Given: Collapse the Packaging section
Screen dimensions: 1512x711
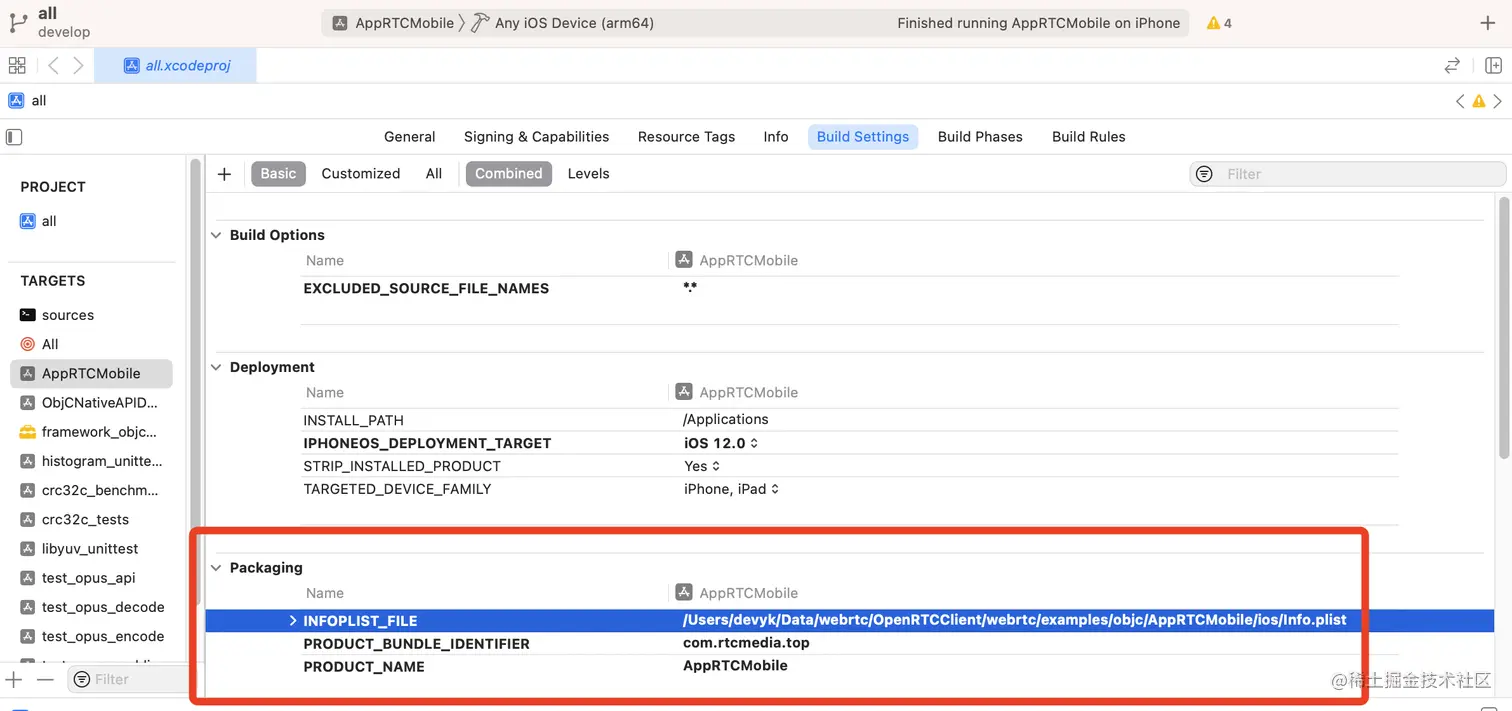Looking at the screenshot, I should [216, 567].
